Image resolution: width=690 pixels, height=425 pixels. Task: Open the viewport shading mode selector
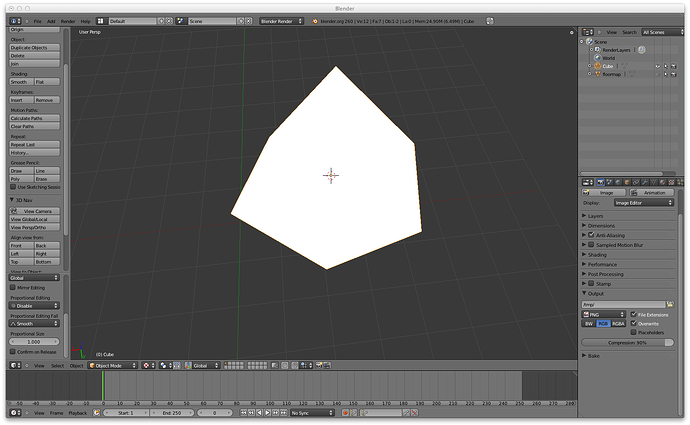click(147, 366)
